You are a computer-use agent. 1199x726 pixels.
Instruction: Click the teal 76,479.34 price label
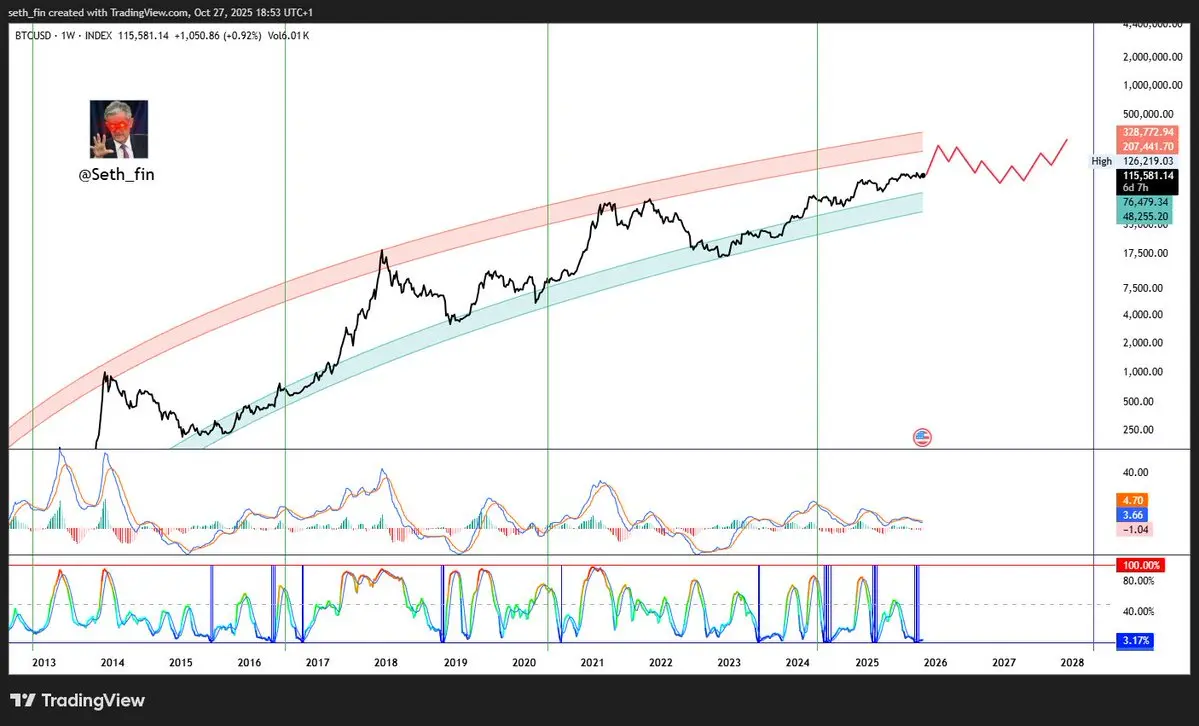pyautogui.click(x=1145, y=203)
